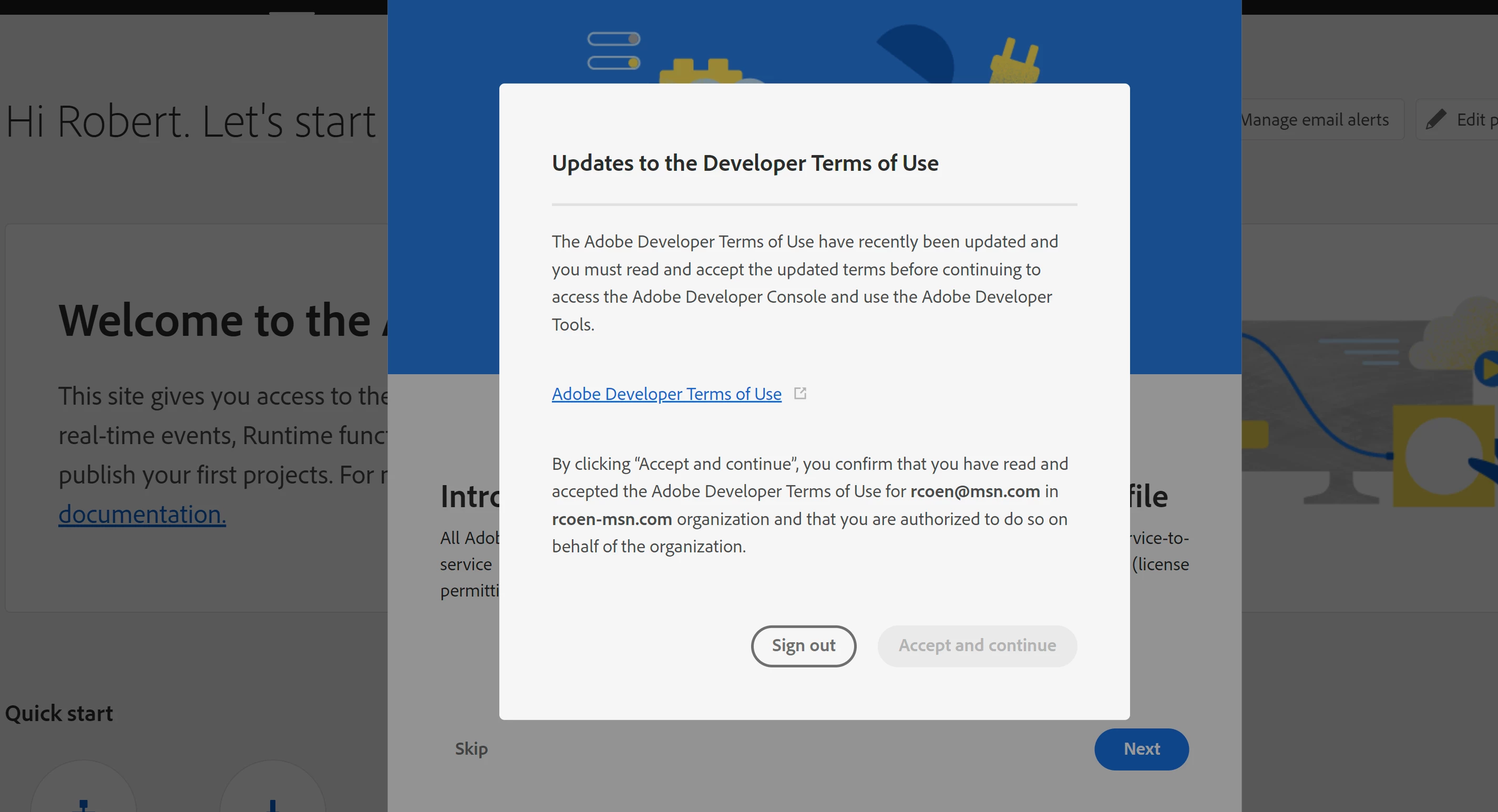Viewport: 1498px width, 812px height.
Task: Click Accept and continue
Action: pyautogui.click(x=977, y=645)
